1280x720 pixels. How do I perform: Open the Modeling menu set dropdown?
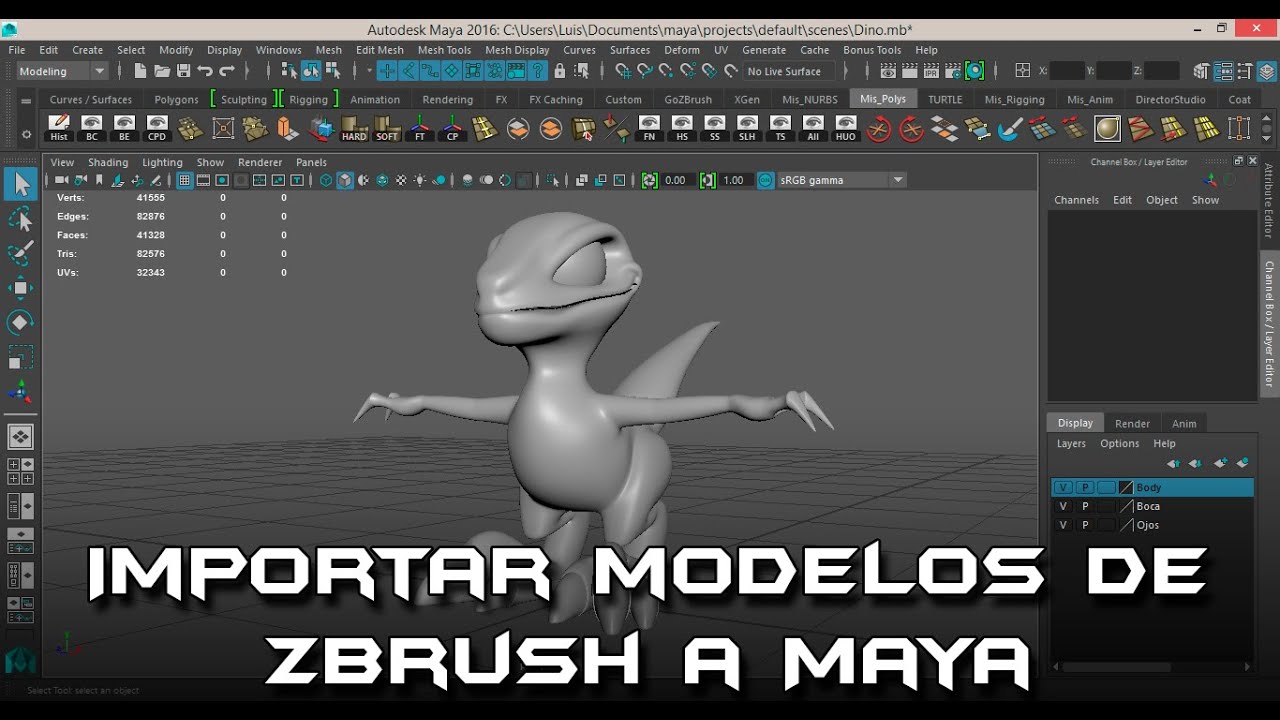coord(62,71)
